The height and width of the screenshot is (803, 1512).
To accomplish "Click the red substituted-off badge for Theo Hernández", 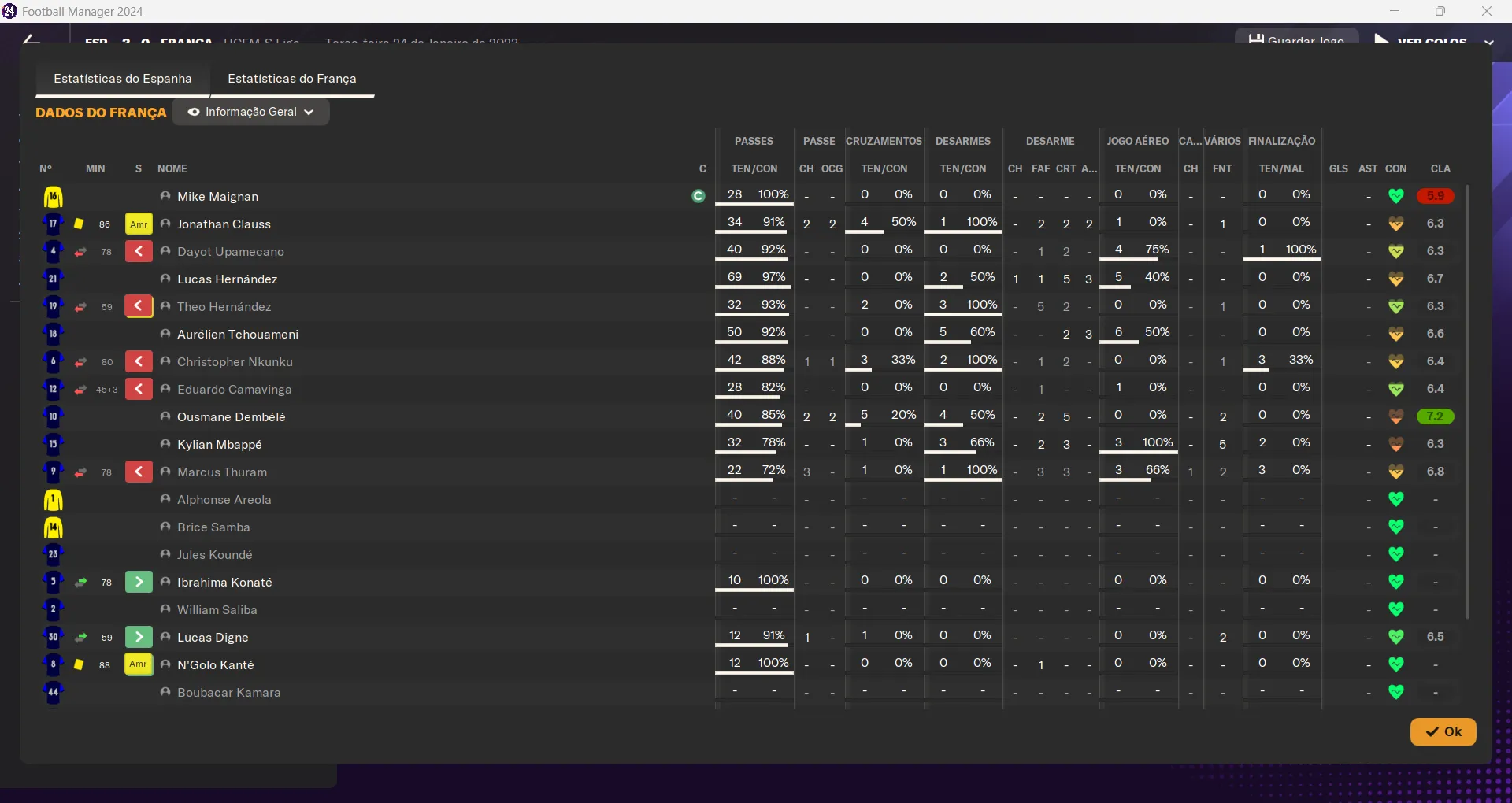I will [139, 306].
